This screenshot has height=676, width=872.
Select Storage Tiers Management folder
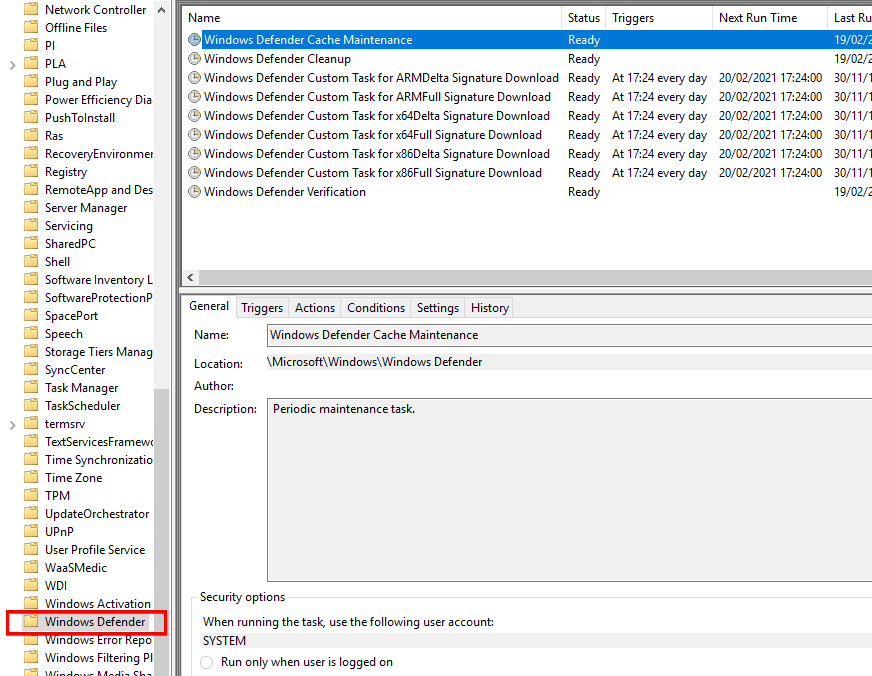pos(98,352)
